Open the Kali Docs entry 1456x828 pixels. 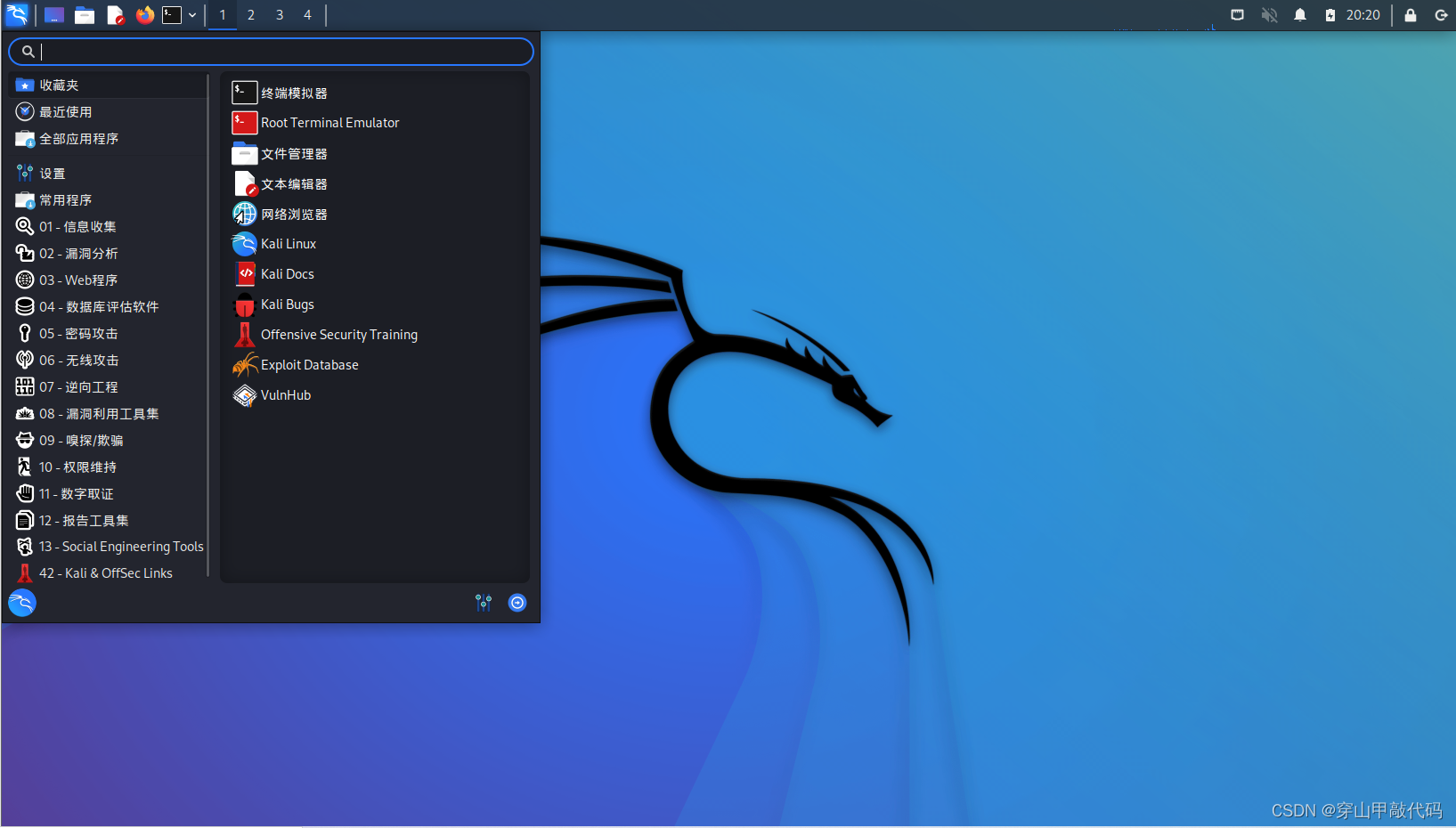pos(375,274)
